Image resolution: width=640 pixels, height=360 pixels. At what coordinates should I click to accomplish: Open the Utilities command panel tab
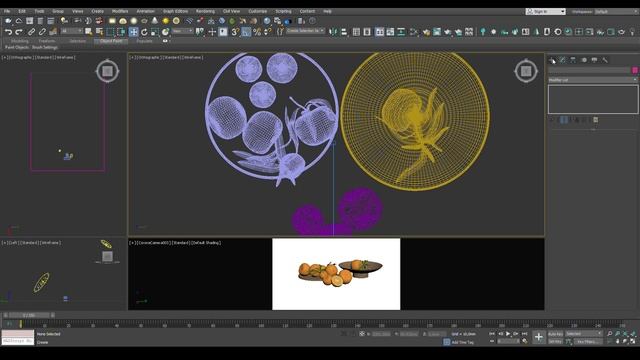(605, 60)
